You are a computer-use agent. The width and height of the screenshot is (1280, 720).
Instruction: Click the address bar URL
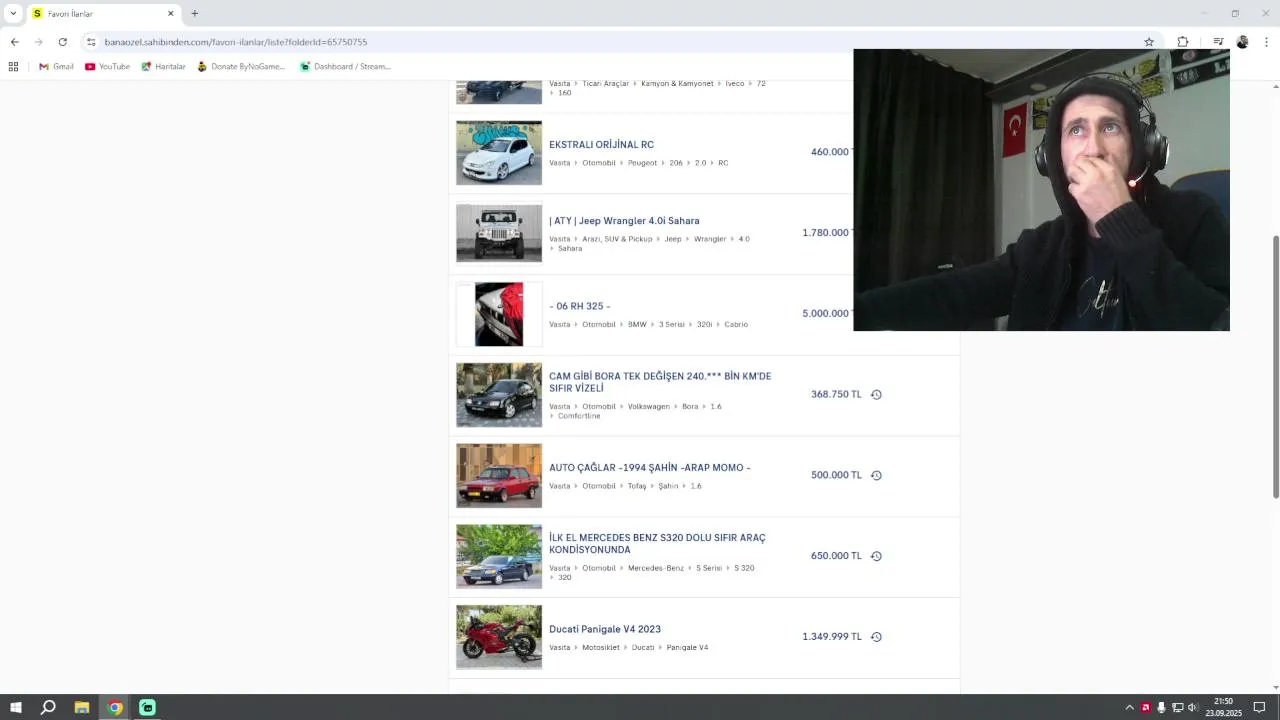[x=236, y=42]
